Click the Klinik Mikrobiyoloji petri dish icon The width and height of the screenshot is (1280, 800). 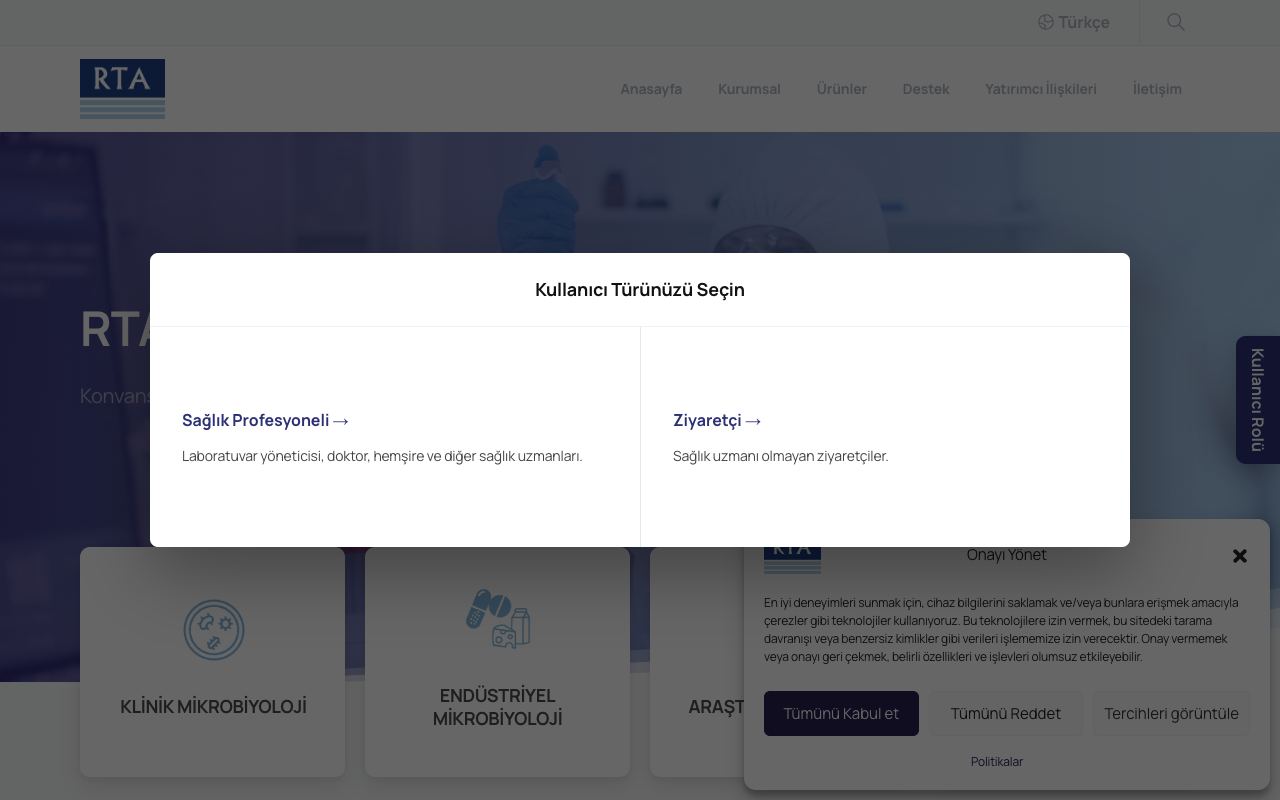tap(213, 630)
